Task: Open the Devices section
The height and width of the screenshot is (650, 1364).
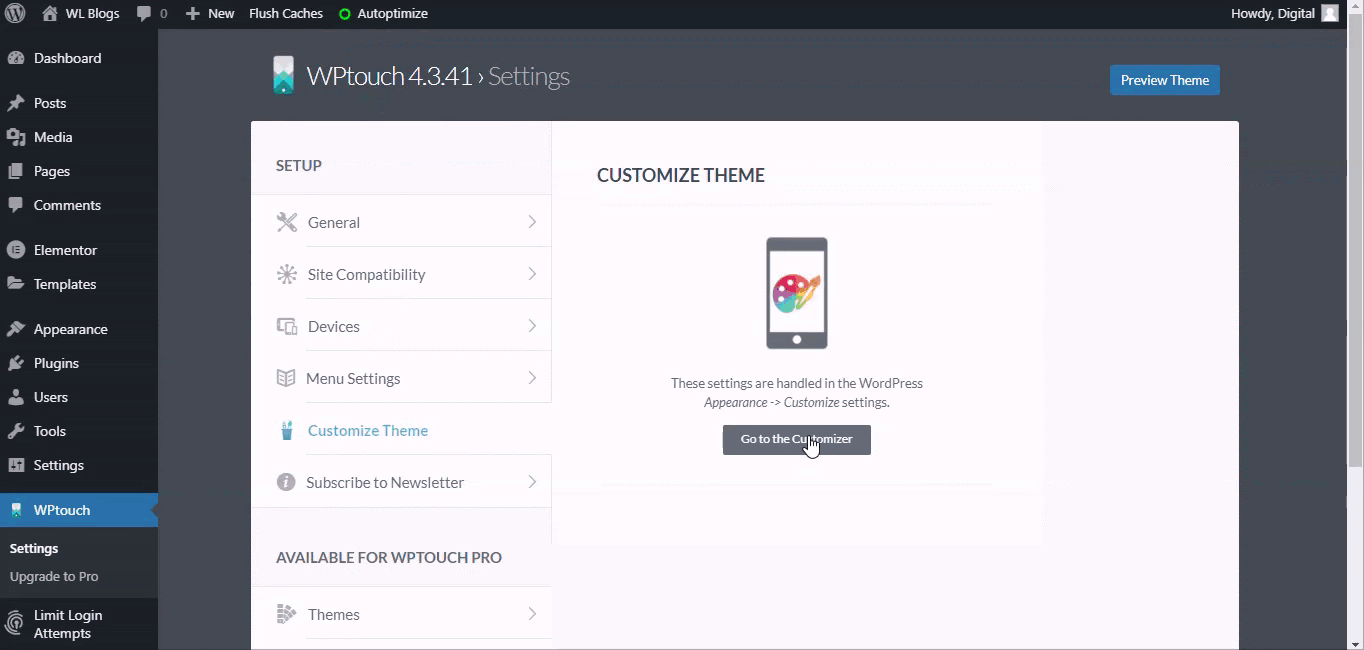Action: 401,326
